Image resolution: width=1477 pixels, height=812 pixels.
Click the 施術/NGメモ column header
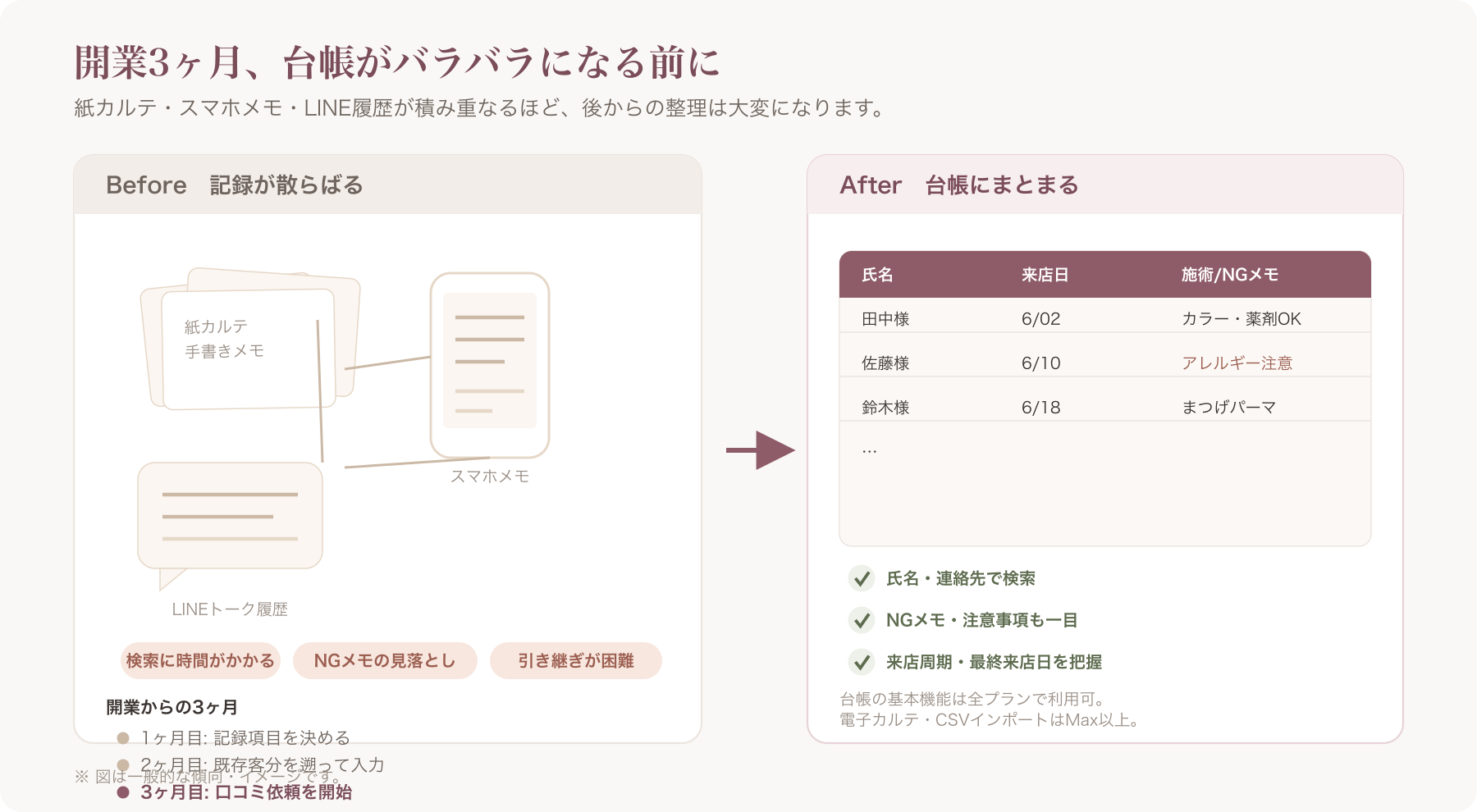(x=1230, y=275)
